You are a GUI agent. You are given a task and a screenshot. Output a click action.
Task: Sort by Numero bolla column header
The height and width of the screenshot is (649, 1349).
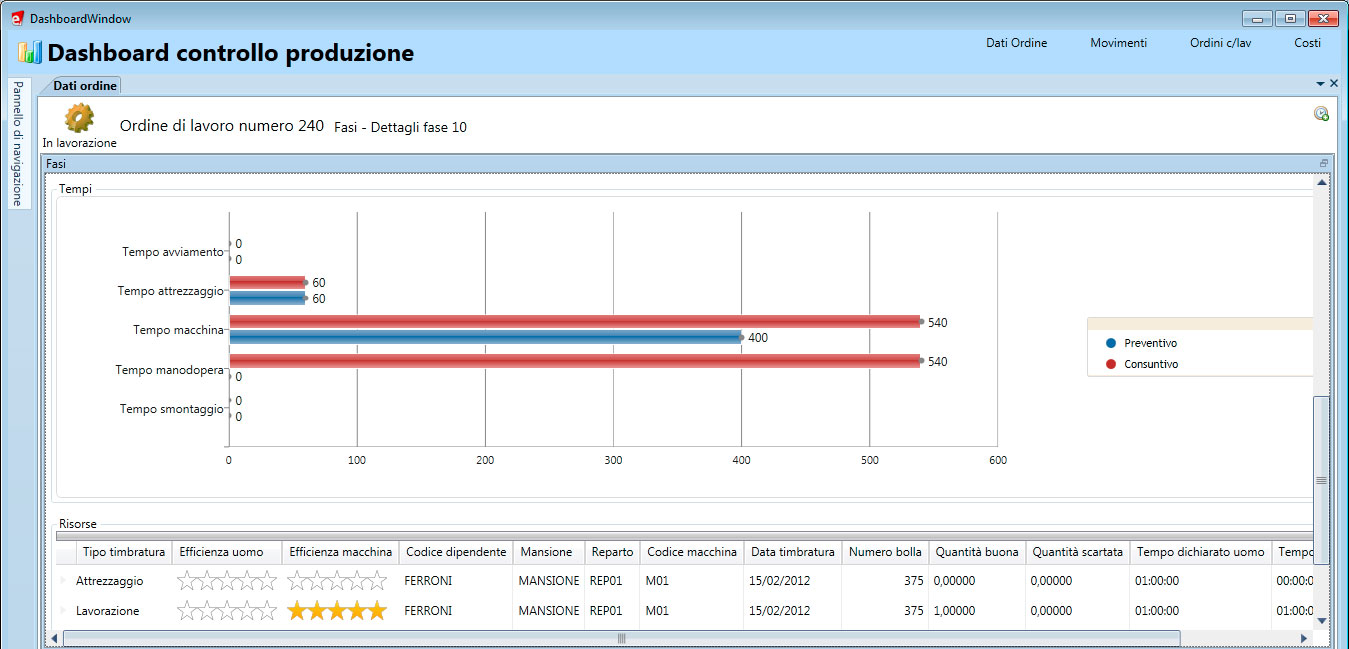click(x=884, y=552)
